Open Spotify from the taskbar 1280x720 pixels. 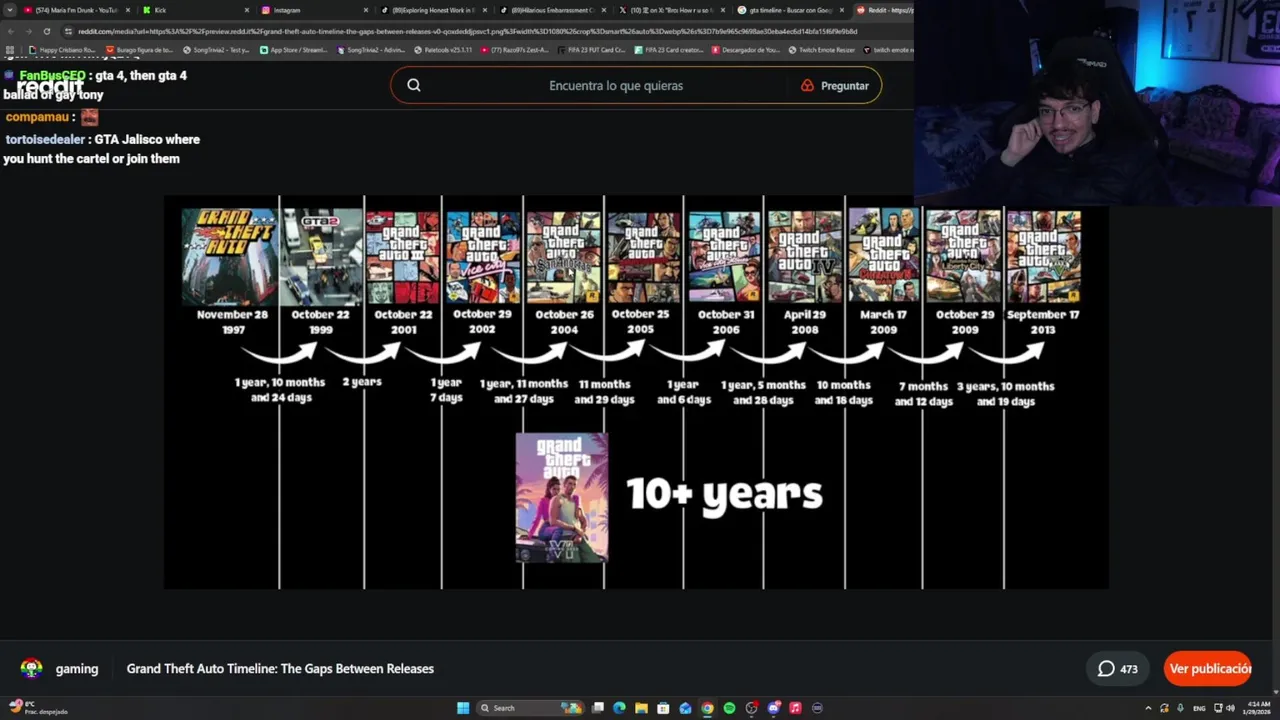[x=729, y=708]
